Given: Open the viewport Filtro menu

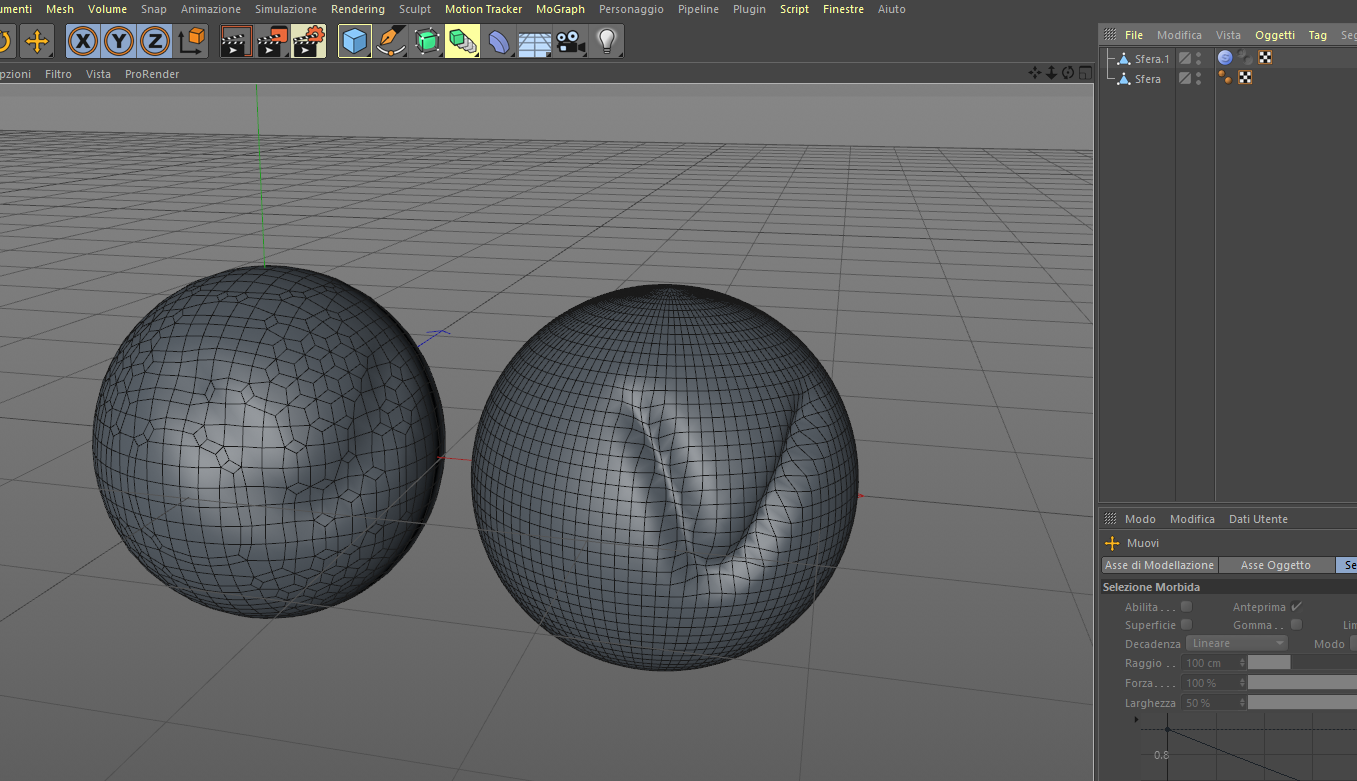Looking at the screenshot, I should point(58,74).
